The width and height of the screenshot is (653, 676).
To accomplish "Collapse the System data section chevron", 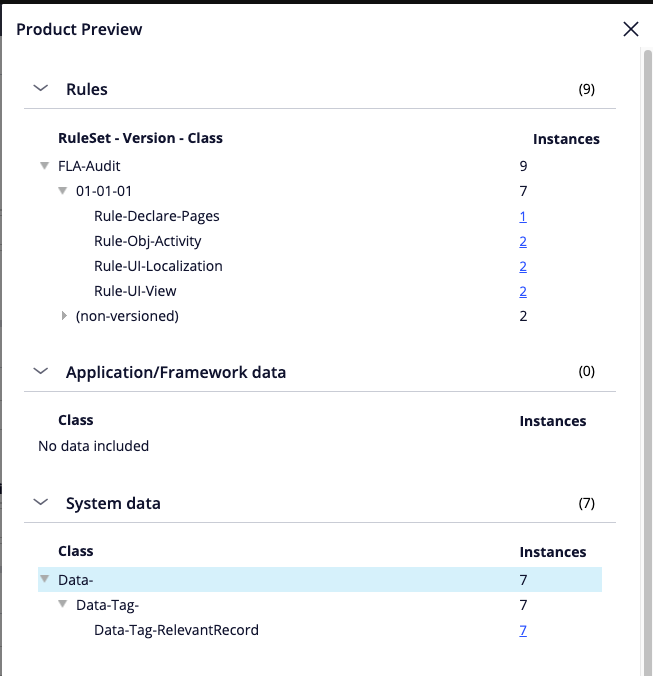I will 41,502.
